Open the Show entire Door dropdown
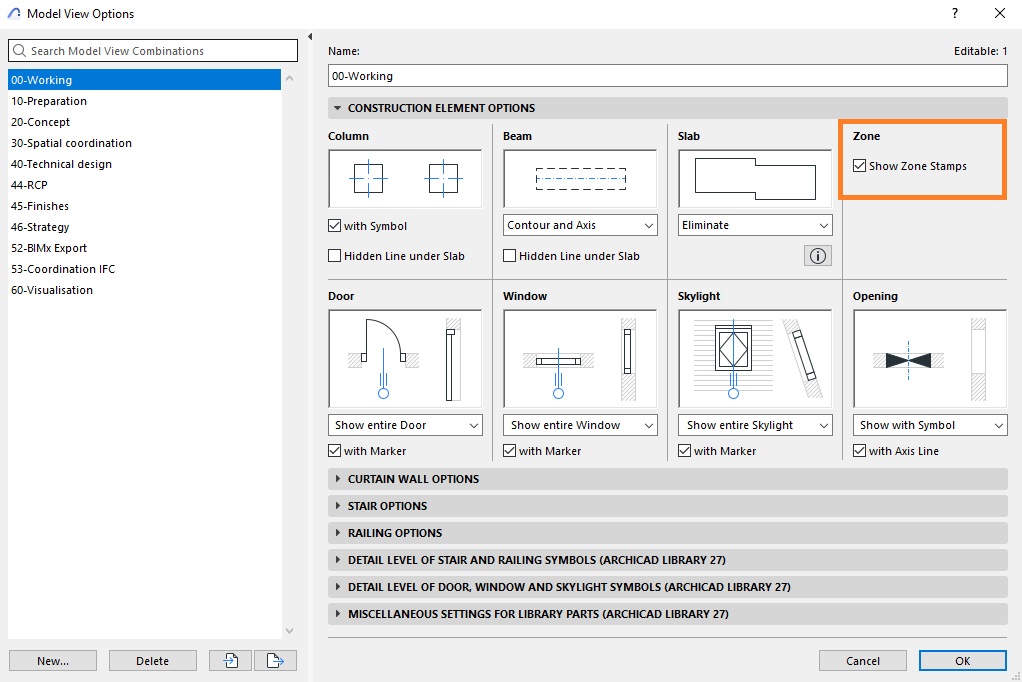Viewport: 1022px width, 682px height. [x=405, y=425]
